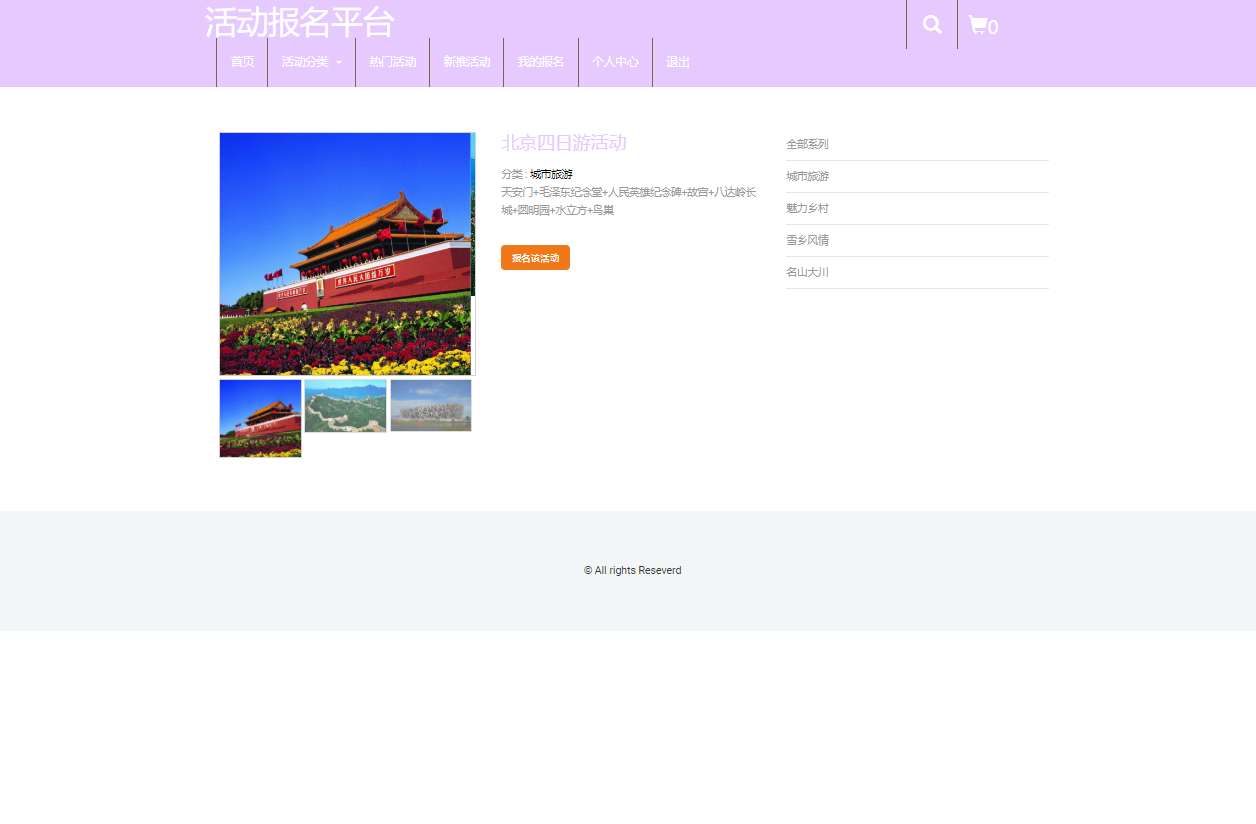
Task: Open 个人中心 navigation item
Action: (615, 62)
